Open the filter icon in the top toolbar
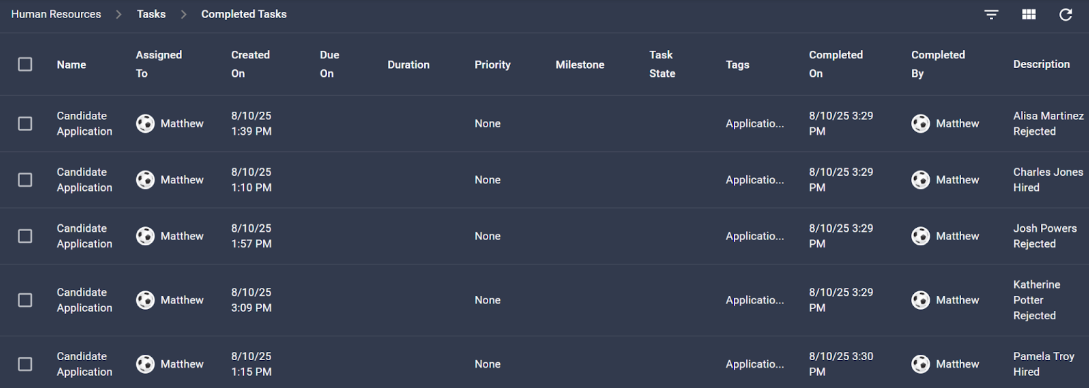This screenshot has height=388, width=1089. click(991, 15)
